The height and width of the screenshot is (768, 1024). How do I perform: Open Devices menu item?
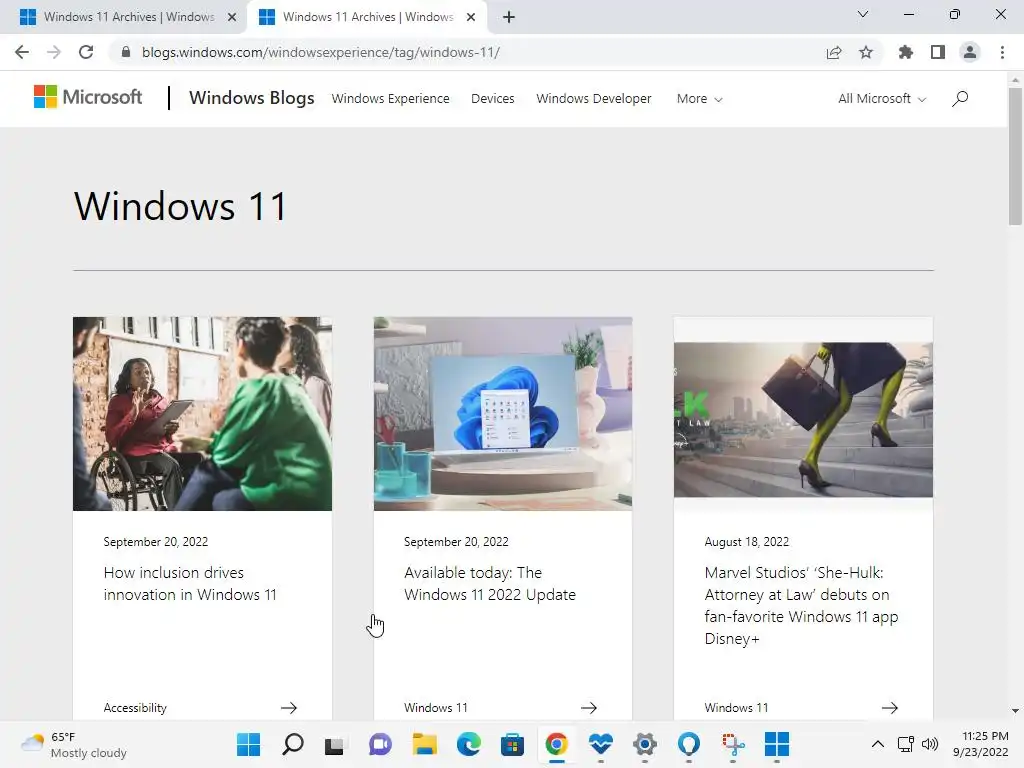click(492, 99)
